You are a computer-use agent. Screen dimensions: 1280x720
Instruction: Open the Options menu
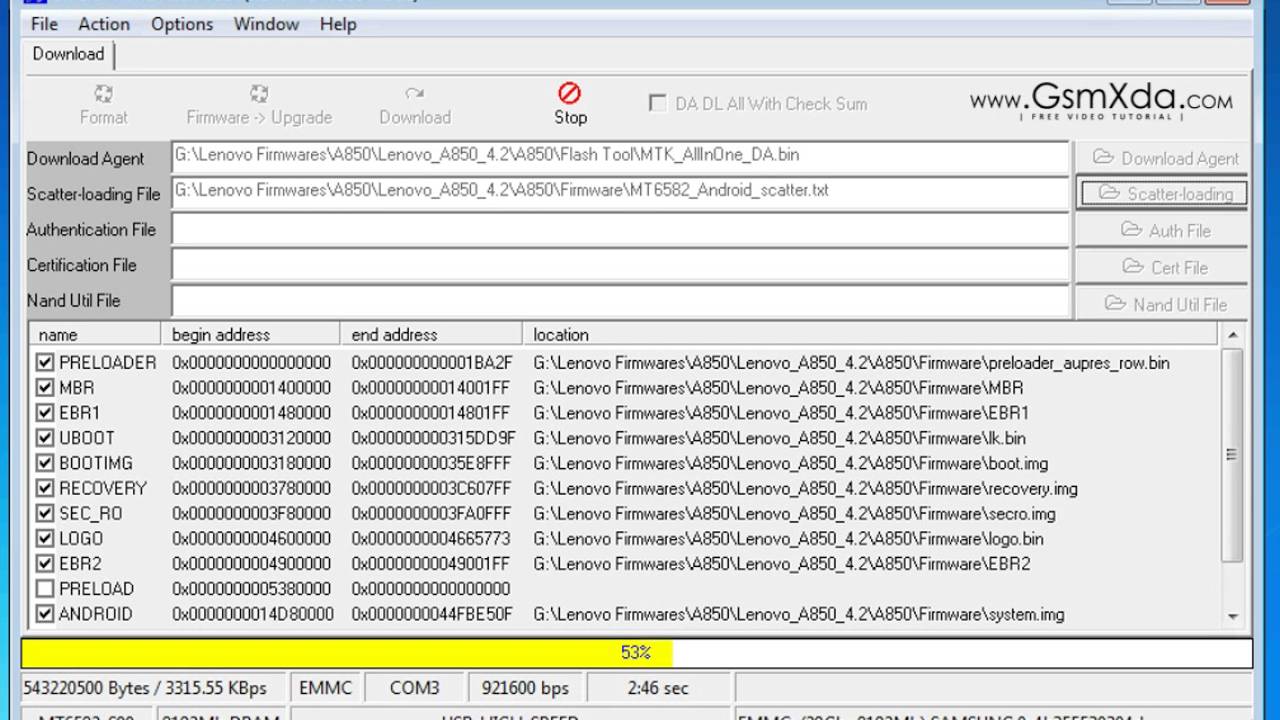coord(182,24)
